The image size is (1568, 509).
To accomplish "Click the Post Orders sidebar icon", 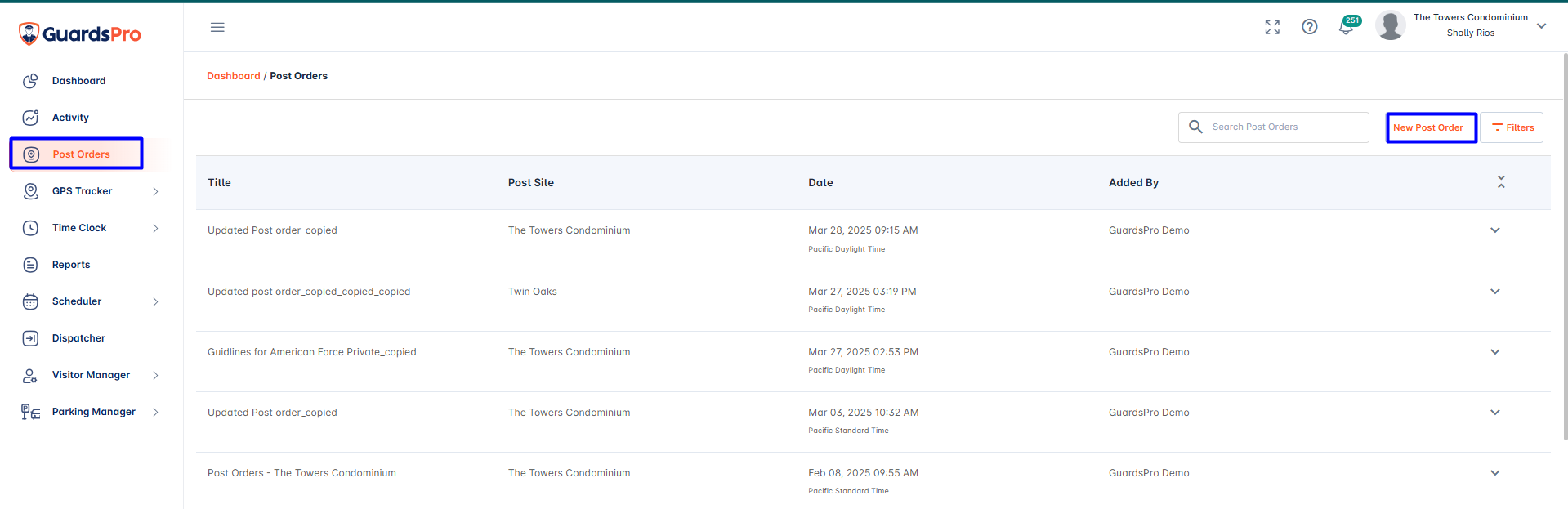I will pos(31,154).
